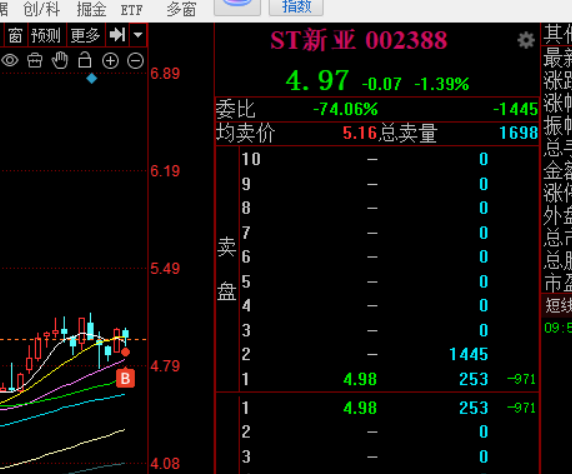The height and width of the screenshot is (474, 572).
Task: Click the 均卖价 value 5.16
Action: tap(359, 133)
